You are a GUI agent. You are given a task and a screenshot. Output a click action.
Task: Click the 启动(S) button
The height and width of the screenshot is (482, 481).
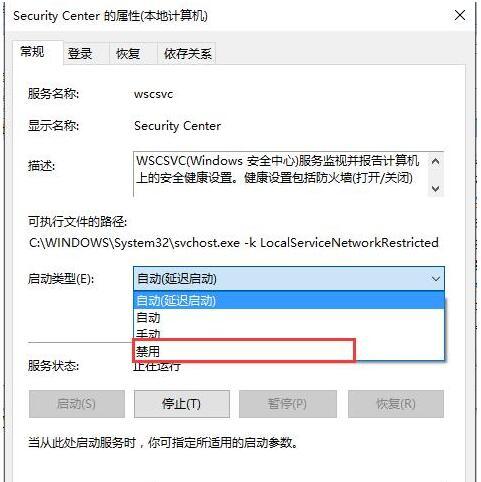click(x=77, y=404)
